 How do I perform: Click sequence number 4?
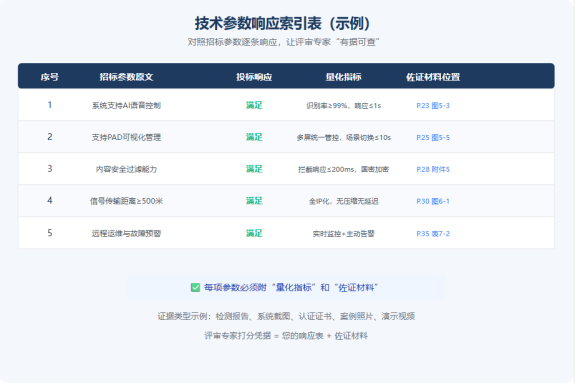pyautogui.click(x=50, y=201)
